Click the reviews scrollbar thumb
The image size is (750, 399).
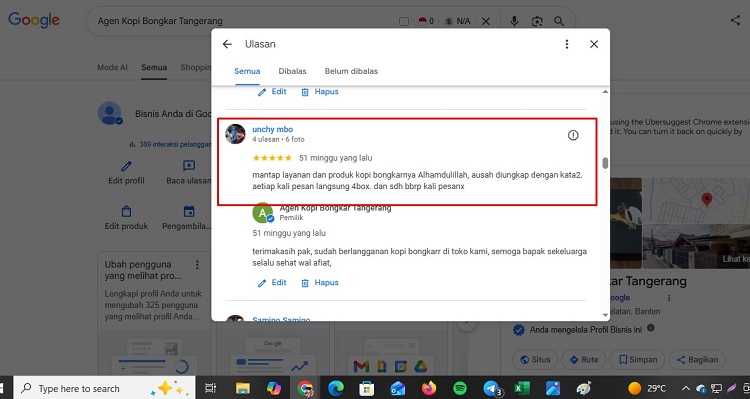coord(605,163)
